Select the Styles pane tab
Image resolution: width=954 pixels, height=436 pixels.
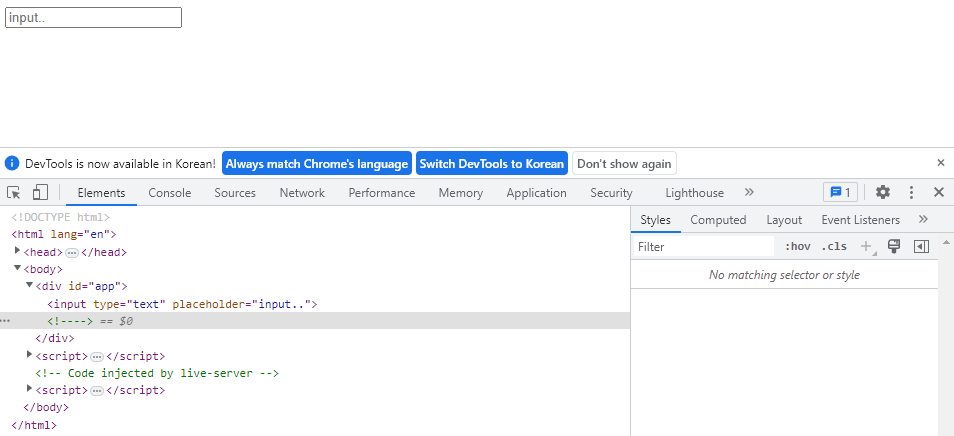pos(655,220)
